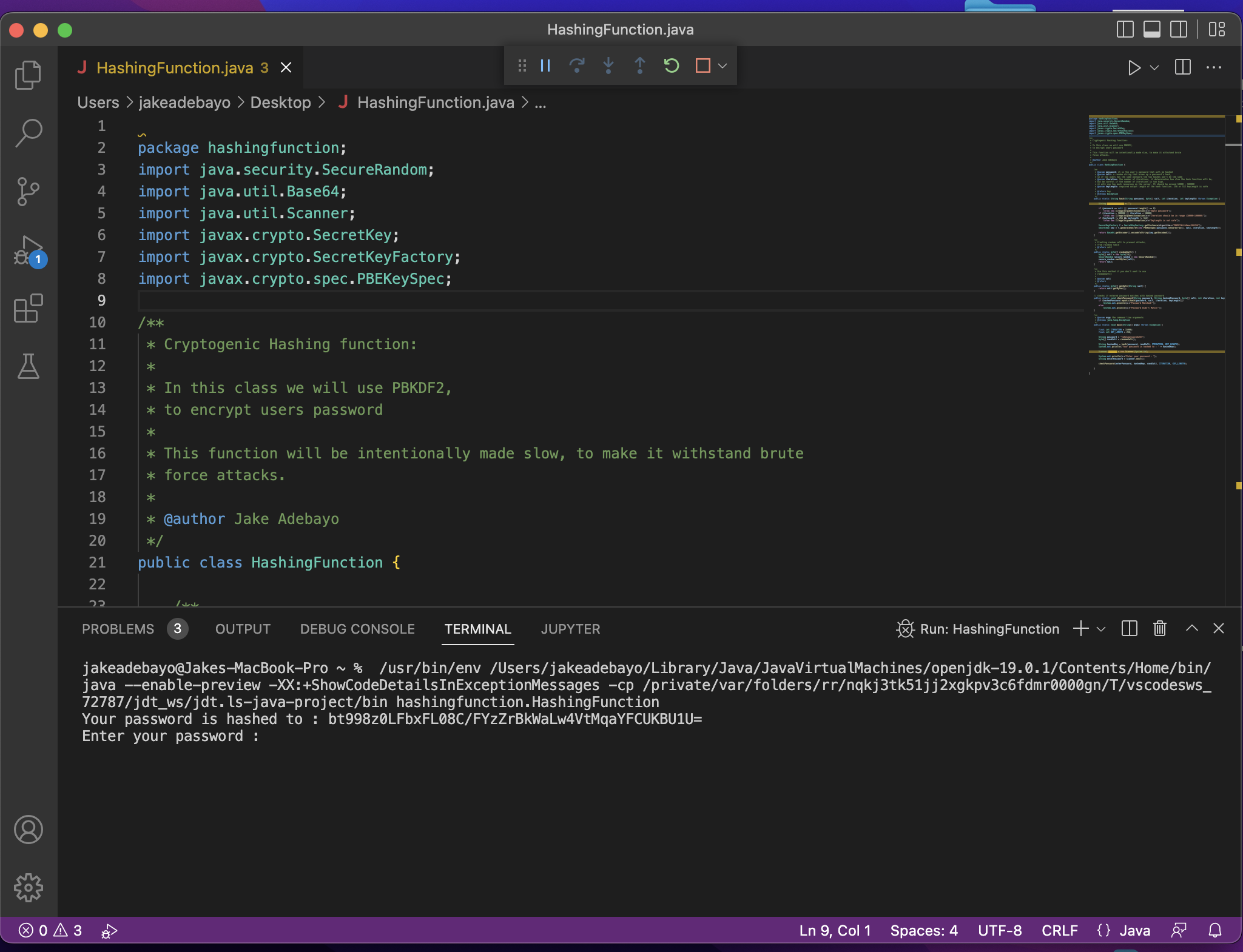1243x952 pixels.
Task: Pause the debug session
Action: point(545,65)
